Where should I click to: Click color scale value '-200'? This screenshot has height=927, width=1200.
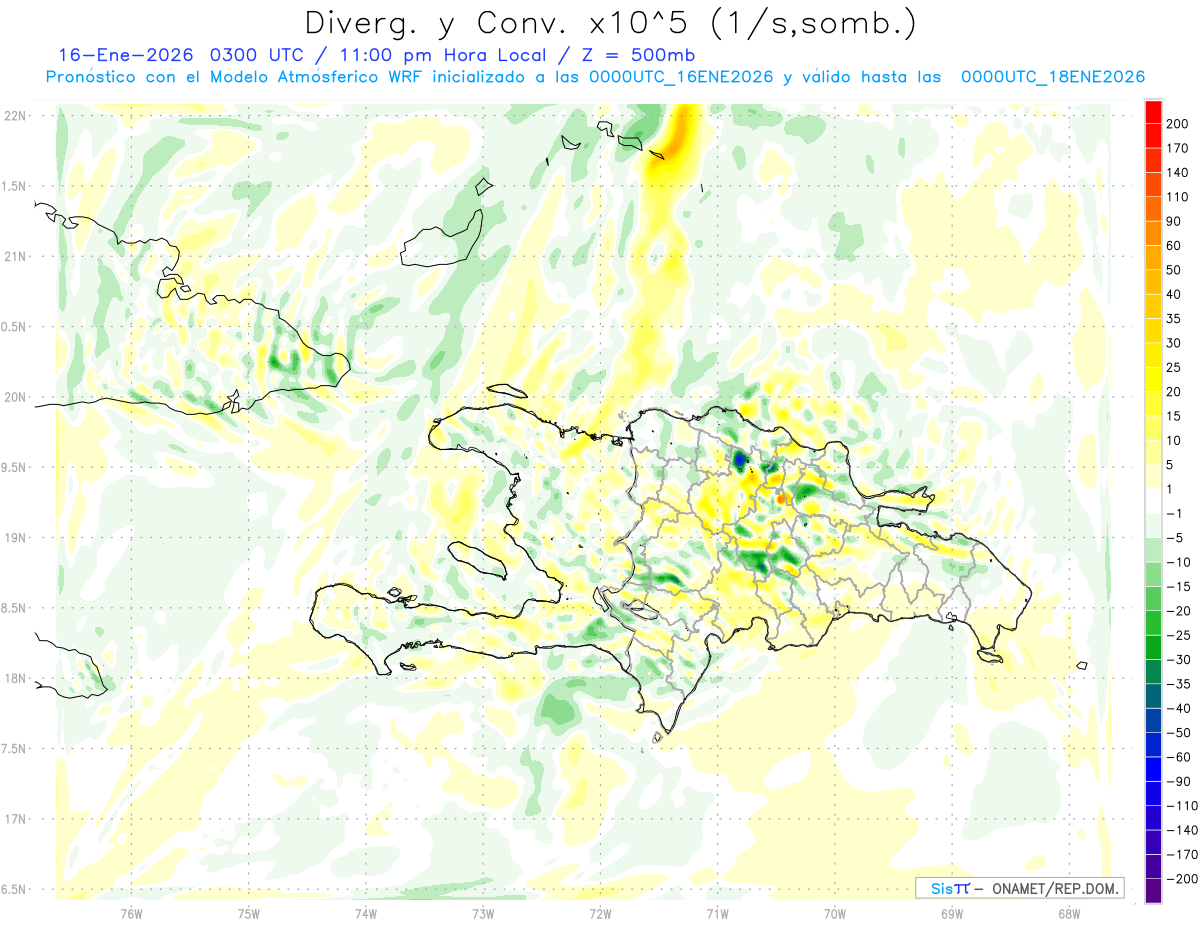coord(1184,878)
